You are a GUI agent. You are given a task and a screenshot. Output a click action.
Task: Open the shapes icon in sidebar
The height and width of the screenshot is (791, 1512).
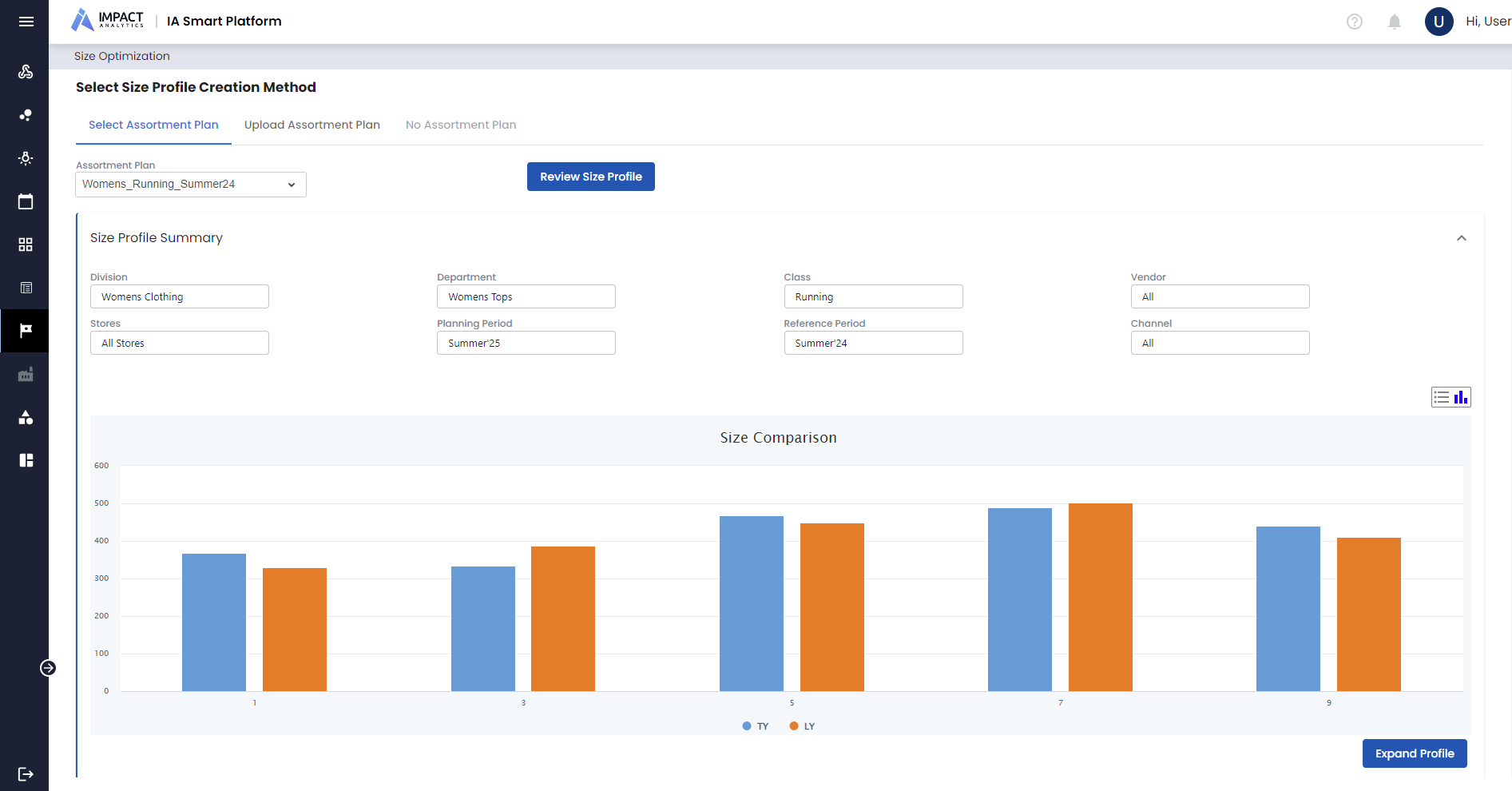coord(26,417)
